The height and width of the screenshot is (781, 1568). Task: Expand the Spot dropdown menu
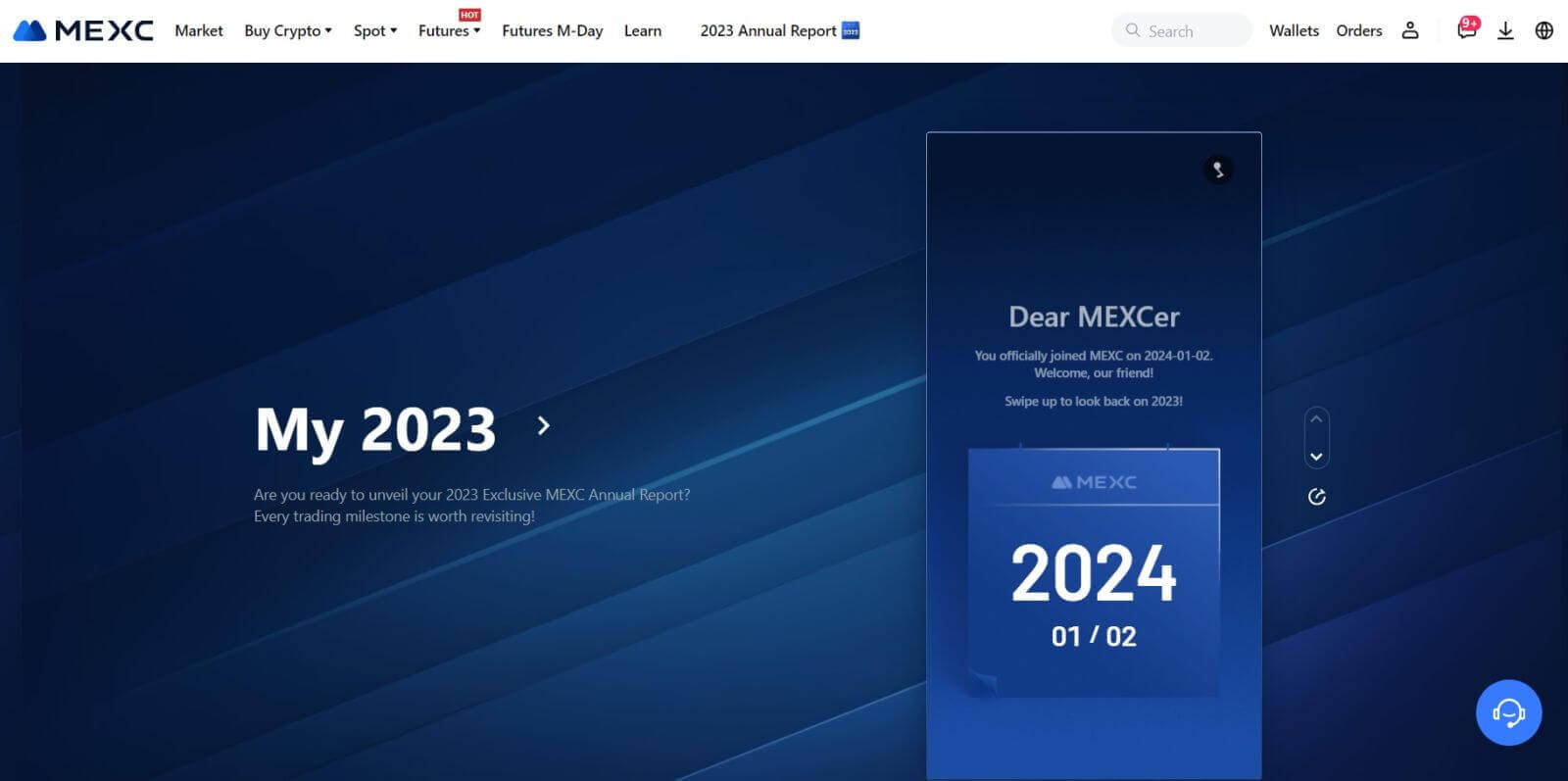coord(374,30)
